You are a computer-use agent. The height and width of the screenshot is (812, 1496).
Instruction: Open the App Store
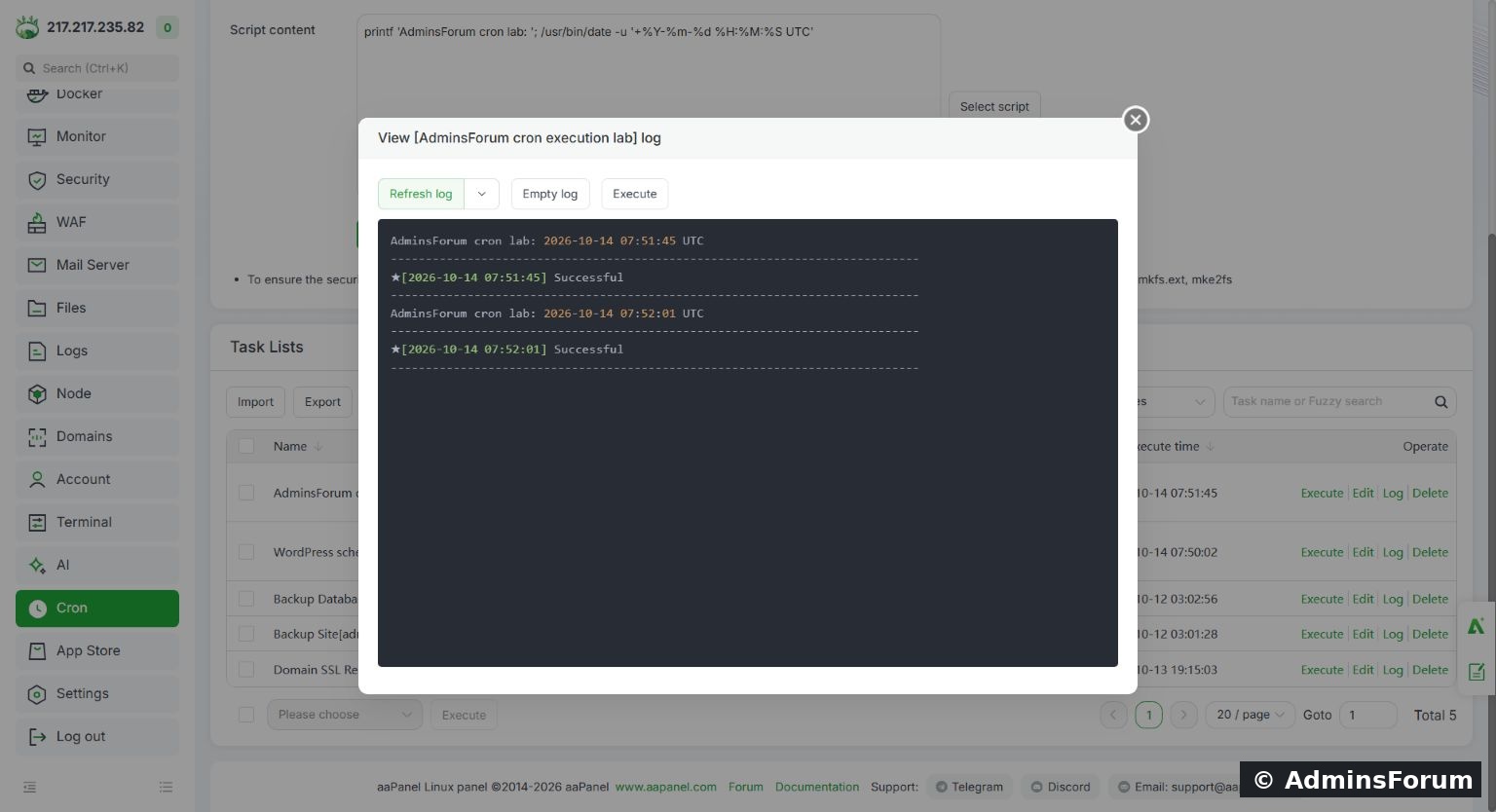(x=97, y=650)
